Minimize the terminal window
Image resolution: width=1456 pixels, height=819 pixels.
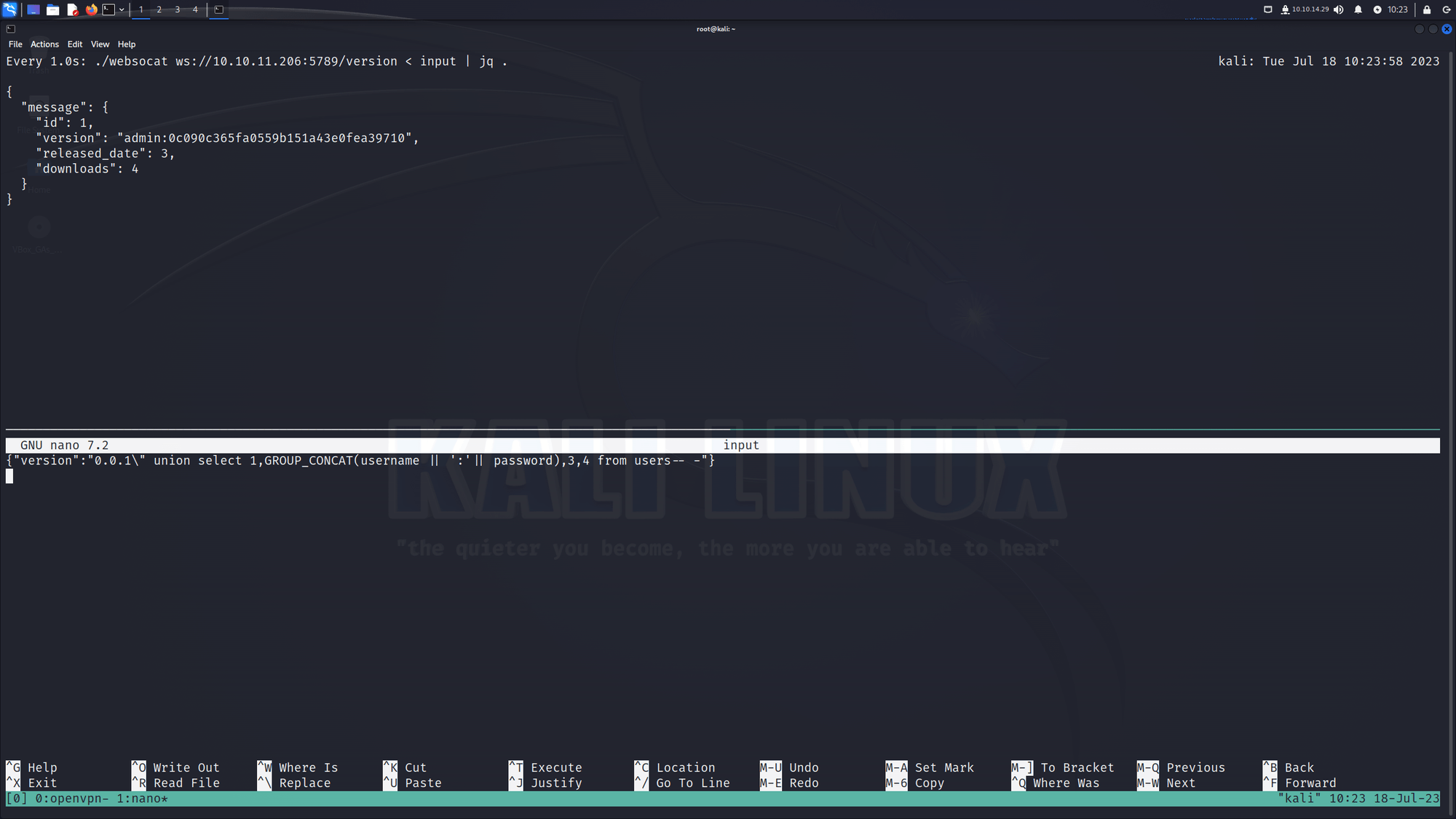click(1419, 29)
